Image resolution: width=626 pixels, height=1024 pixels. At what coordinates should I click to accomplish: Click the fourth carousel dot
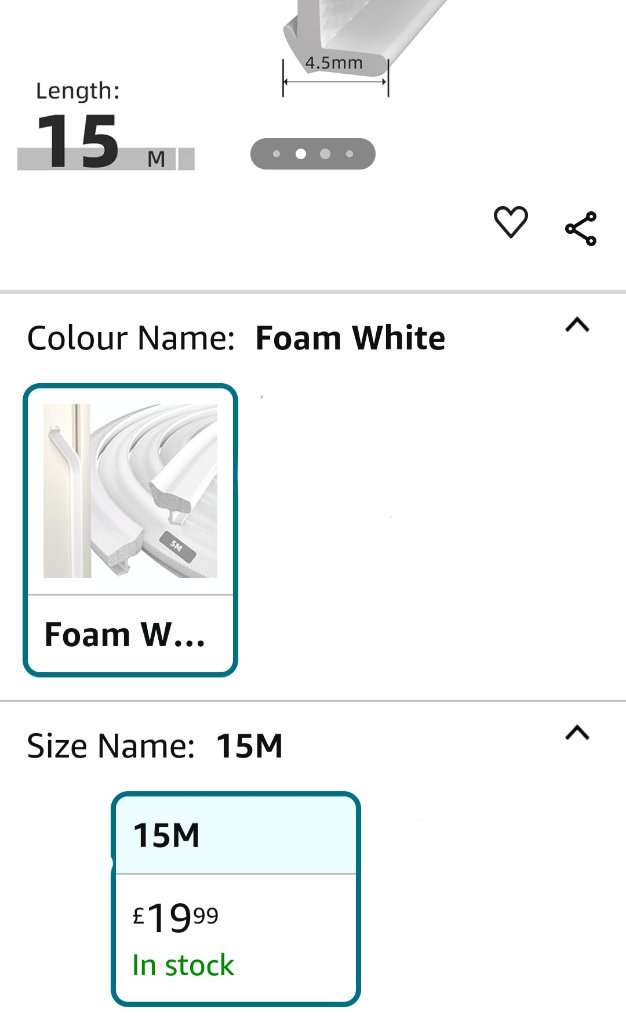(x=349, y=154)
